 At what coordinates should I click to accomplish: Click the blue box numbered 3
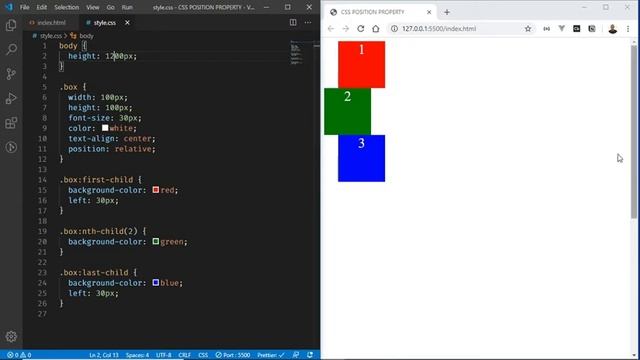pos(361,158)
